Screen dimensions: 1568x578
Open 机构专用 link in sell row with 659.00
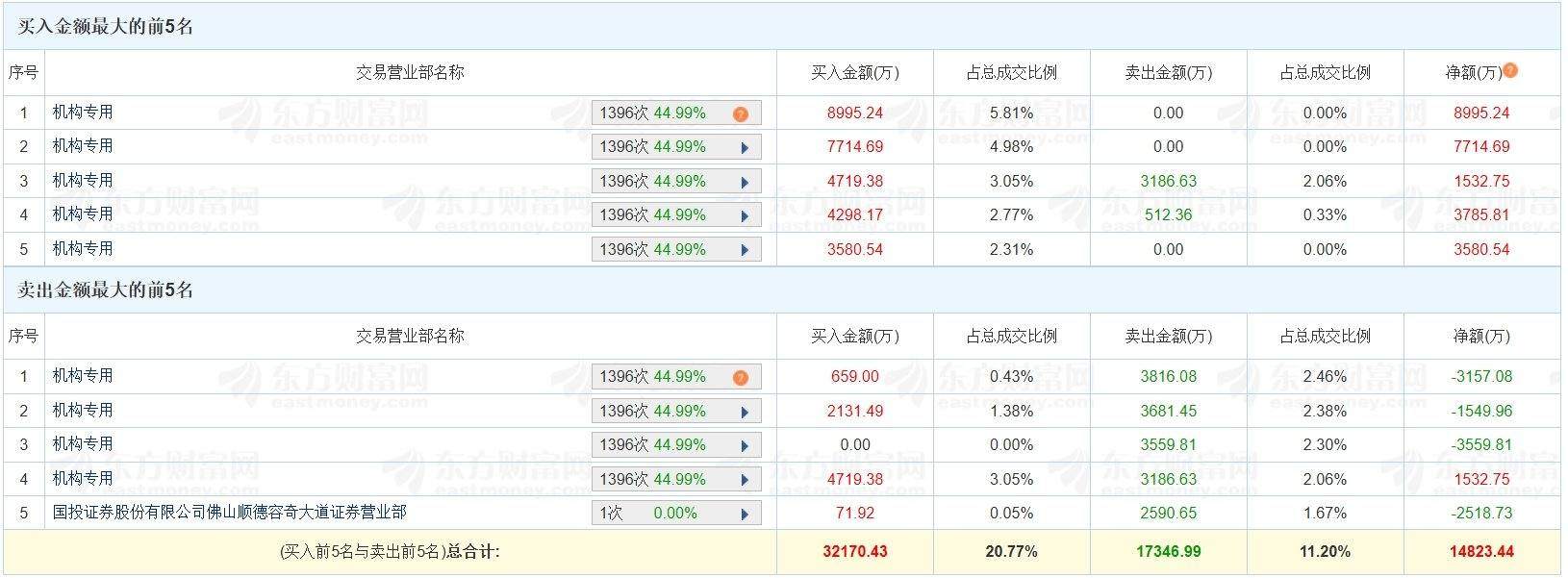(83, 376)
